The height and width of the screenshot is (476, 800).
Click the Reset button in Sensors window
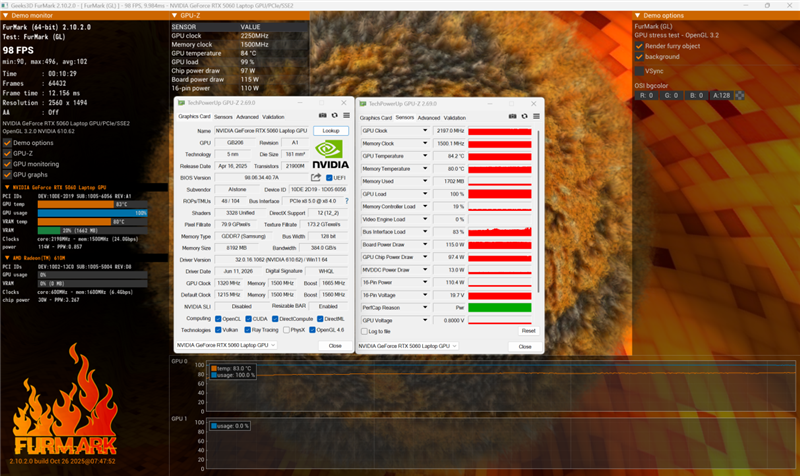[528, 331]
